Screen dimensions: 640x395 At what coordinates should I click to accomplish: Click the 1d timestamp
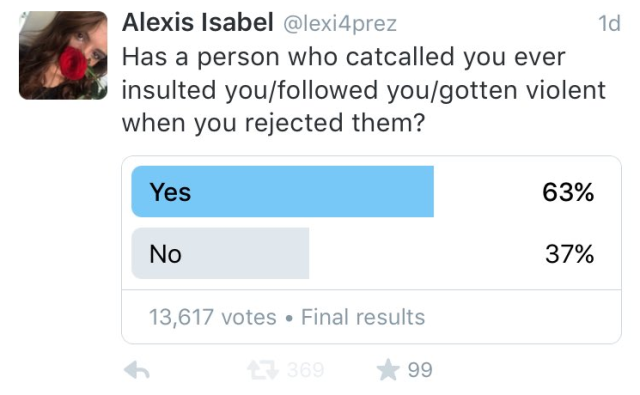609,23
